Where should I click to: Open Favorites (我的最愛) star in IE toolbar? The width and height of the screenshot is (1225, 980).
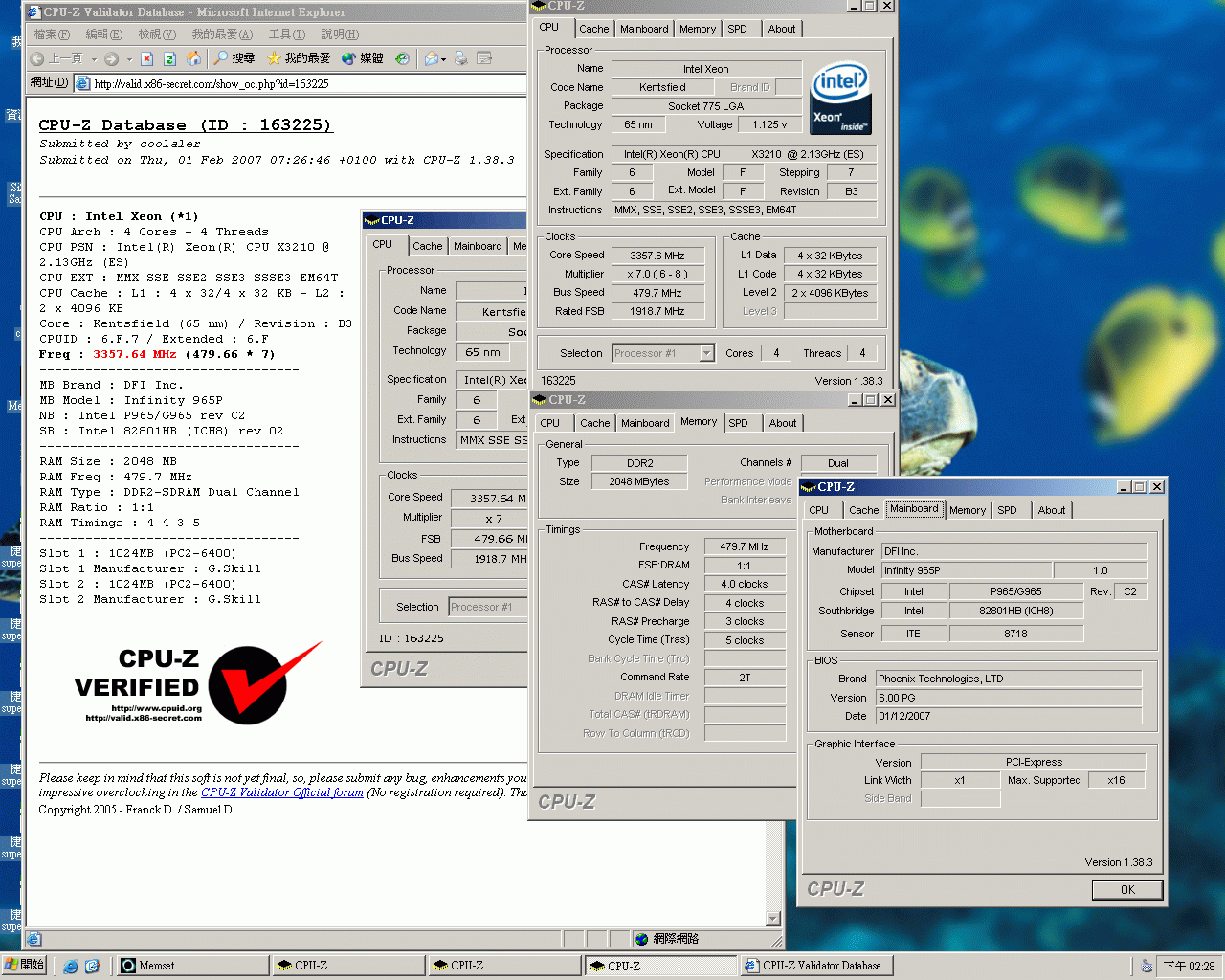click(x=299, y=58)
